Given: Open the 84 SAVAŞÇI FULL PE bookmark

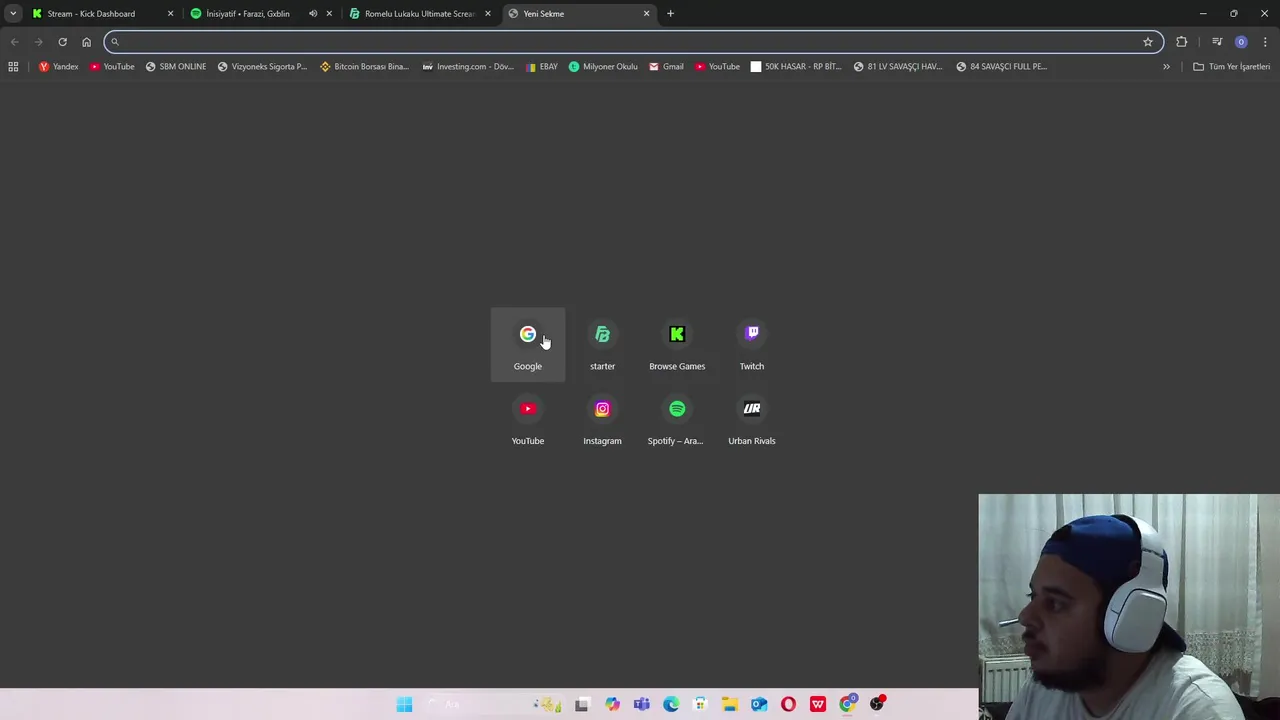Looking at the screenshot, I should point(1001,67).
